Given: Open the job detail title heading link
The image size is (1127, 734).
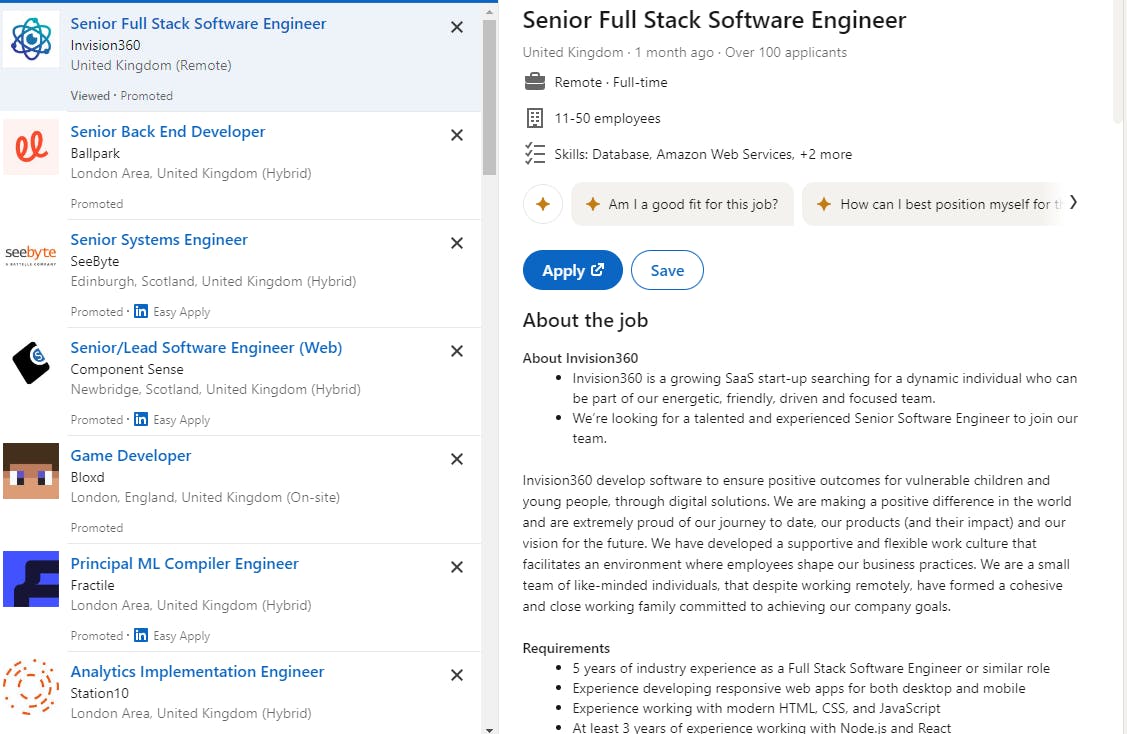Looking at the screenshot, I should [x=714, y=20].
